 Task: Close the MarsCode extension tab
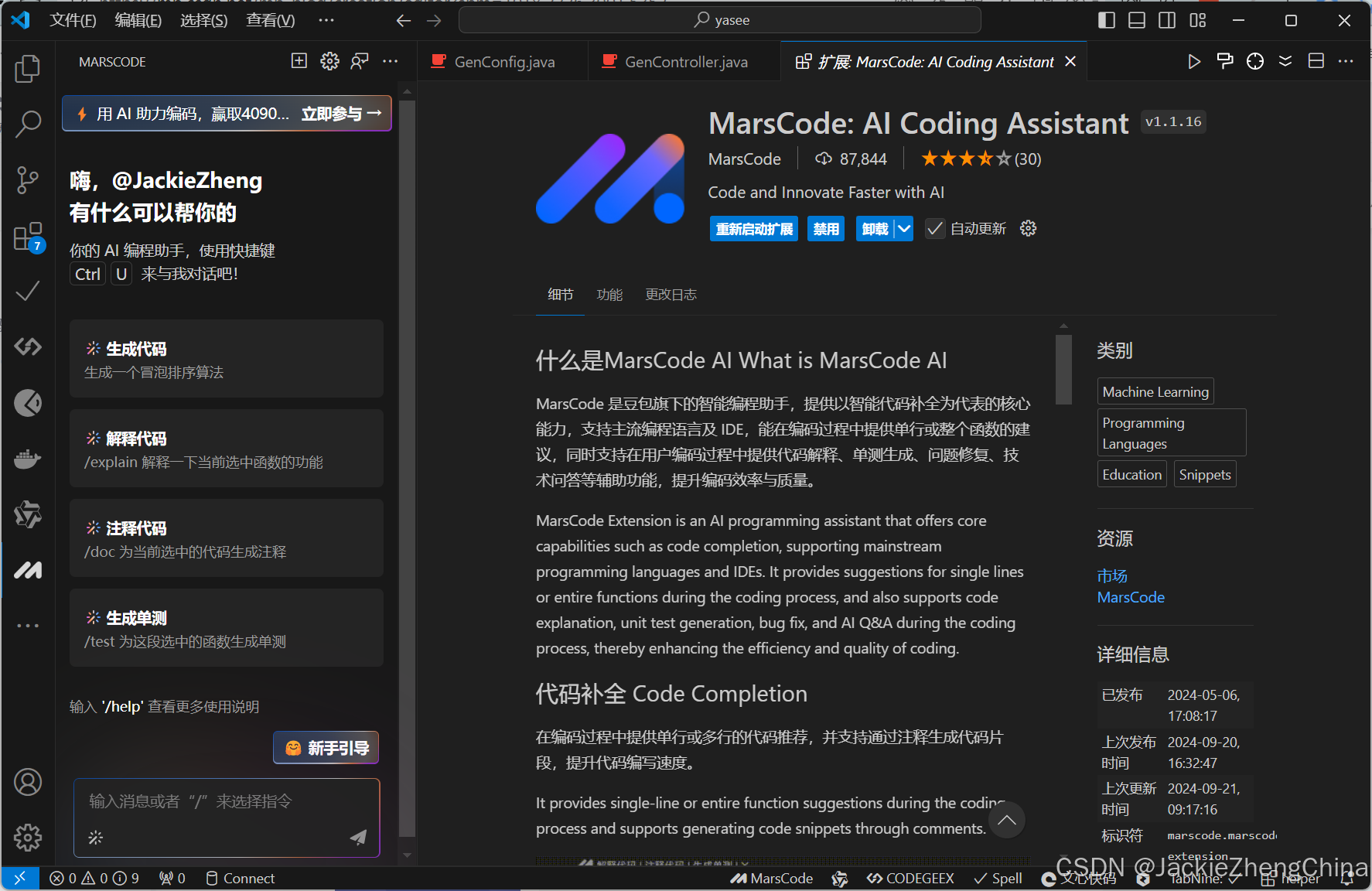(1070, 61)
